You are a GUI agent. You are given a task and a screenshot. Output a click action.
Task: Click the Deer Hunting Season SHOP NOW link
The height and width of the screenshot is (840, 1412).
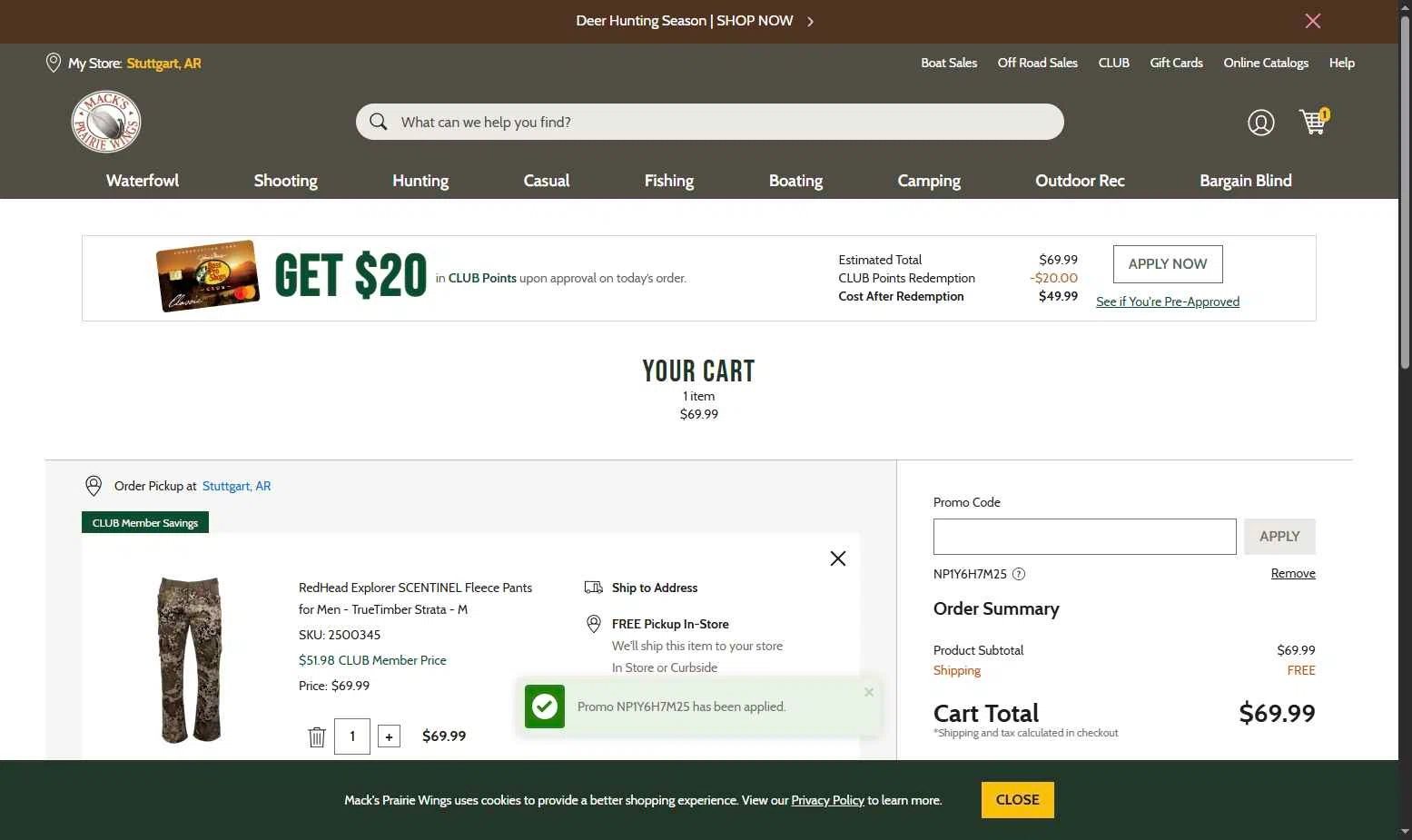pos(685,21)
